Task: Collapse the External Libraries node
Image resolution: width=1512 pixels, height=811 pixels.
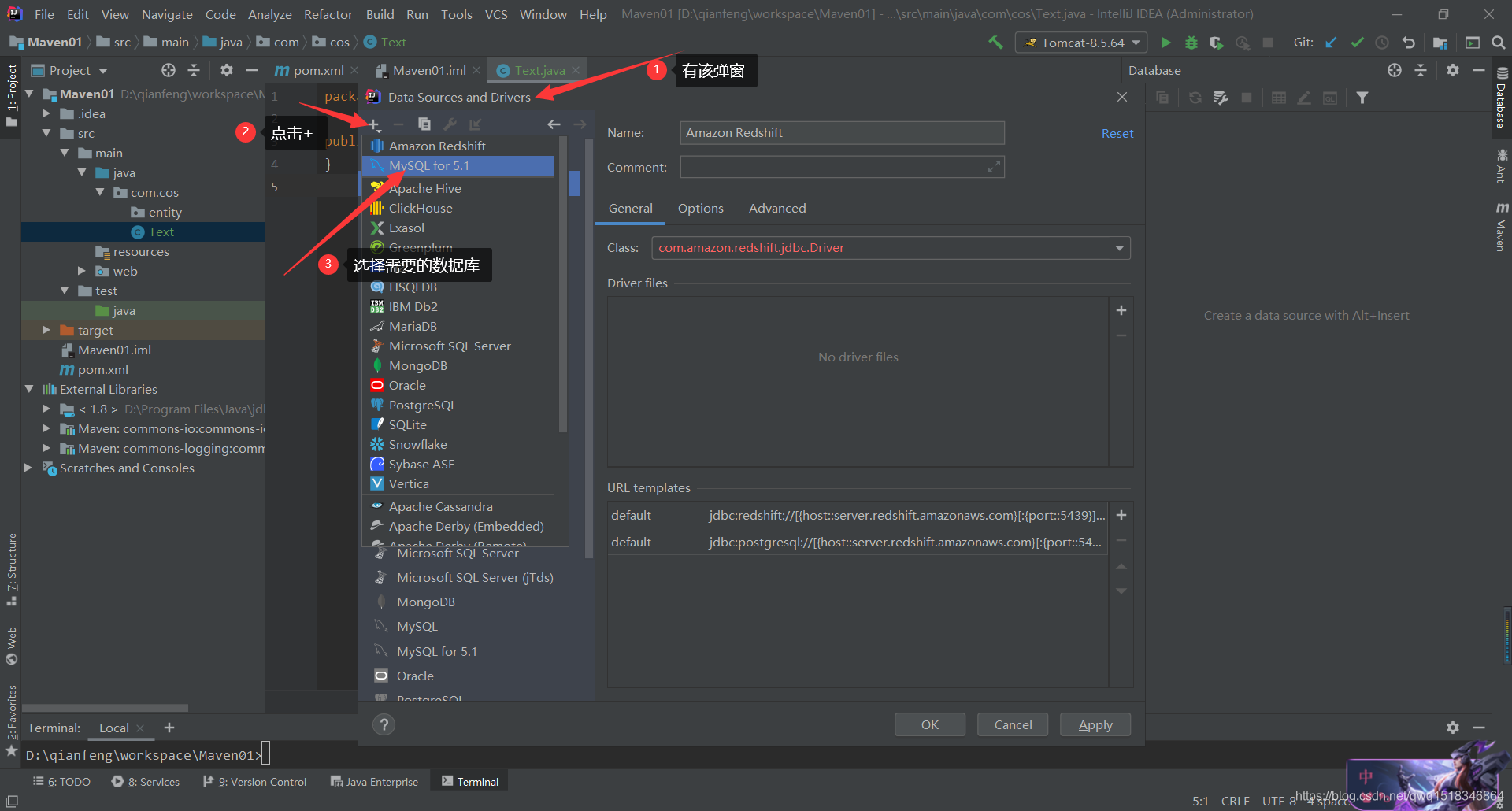Action: [29, 389]
